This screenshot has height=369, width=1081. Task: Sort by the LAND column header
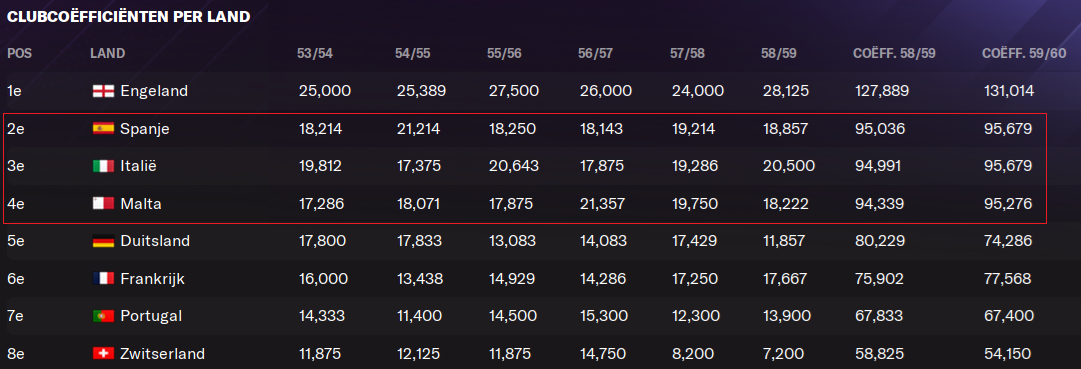click(108, 53)
